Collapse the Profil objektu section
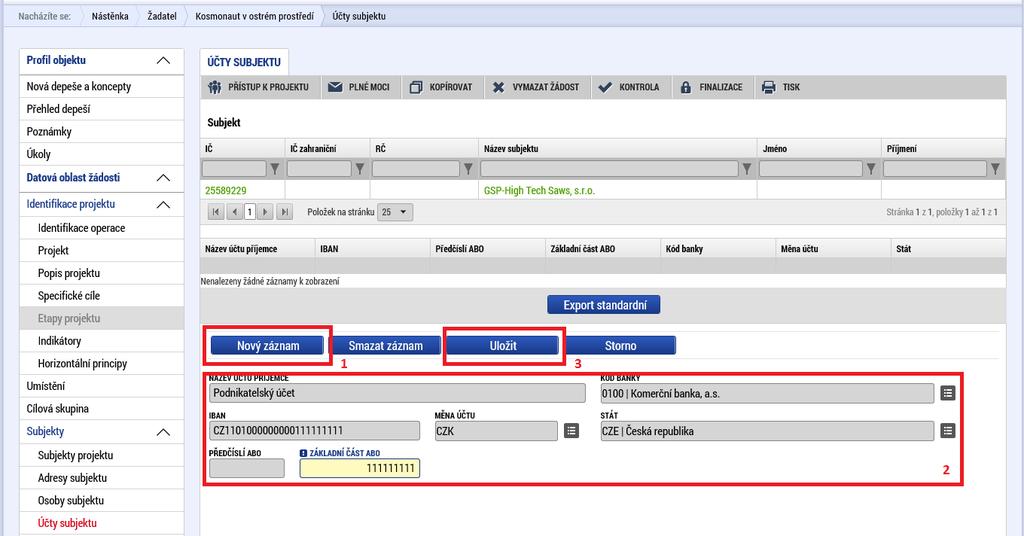1024x536 pixels. click(163, 61)
